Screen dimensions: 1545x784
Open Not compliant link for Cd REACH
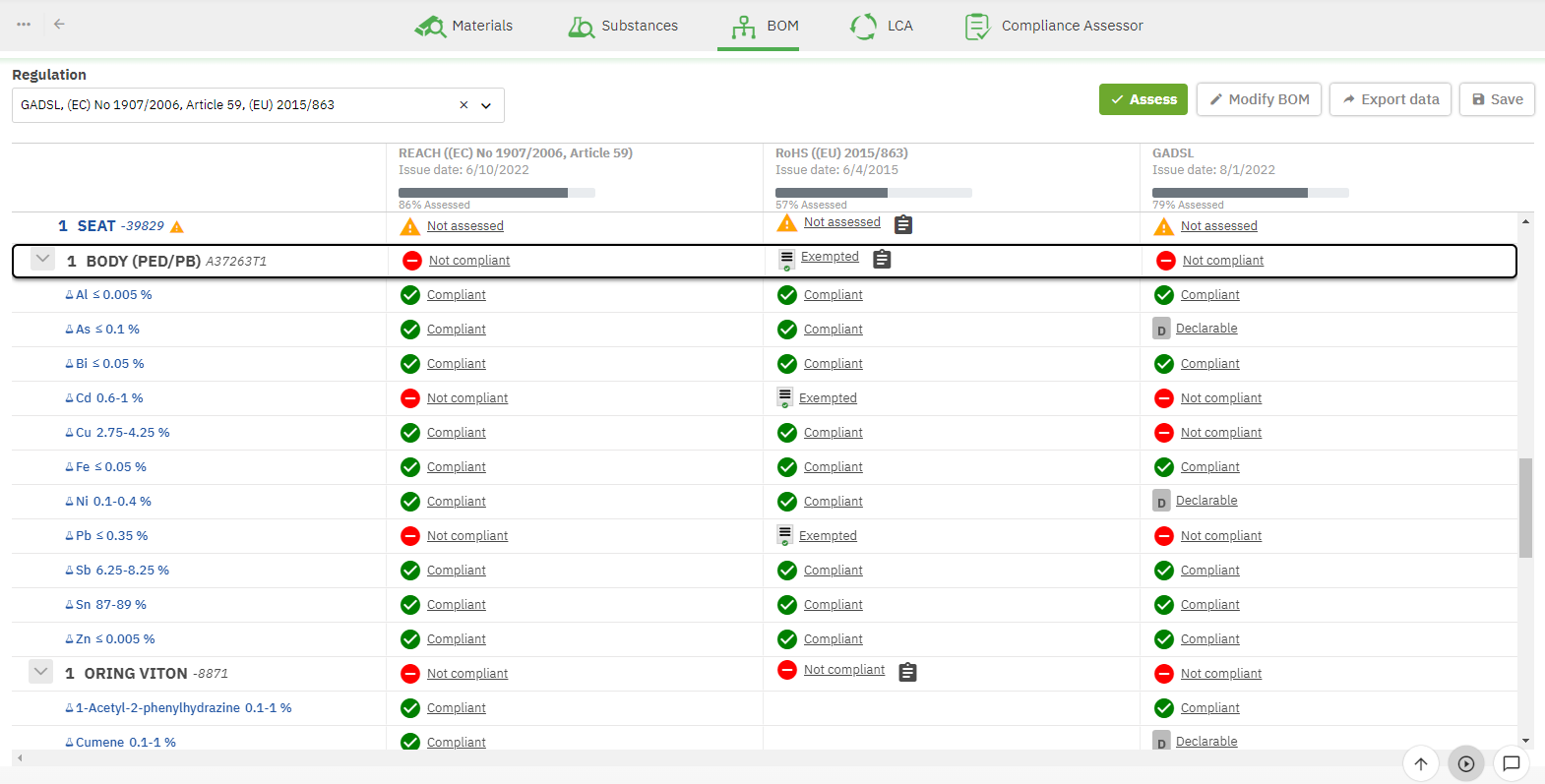pos(467,398)
